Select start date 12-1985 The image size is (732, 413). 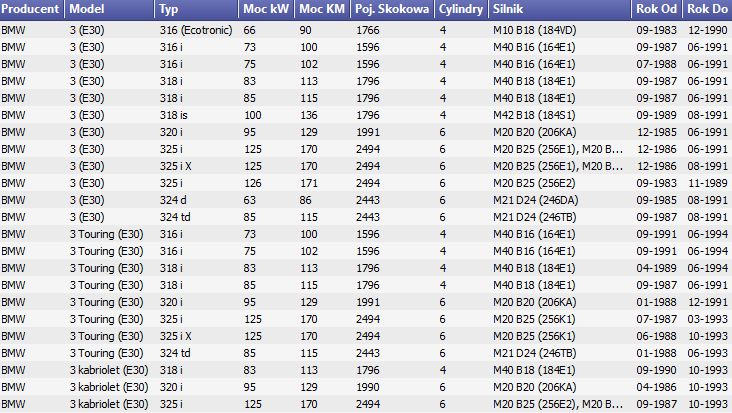point(656,132)
